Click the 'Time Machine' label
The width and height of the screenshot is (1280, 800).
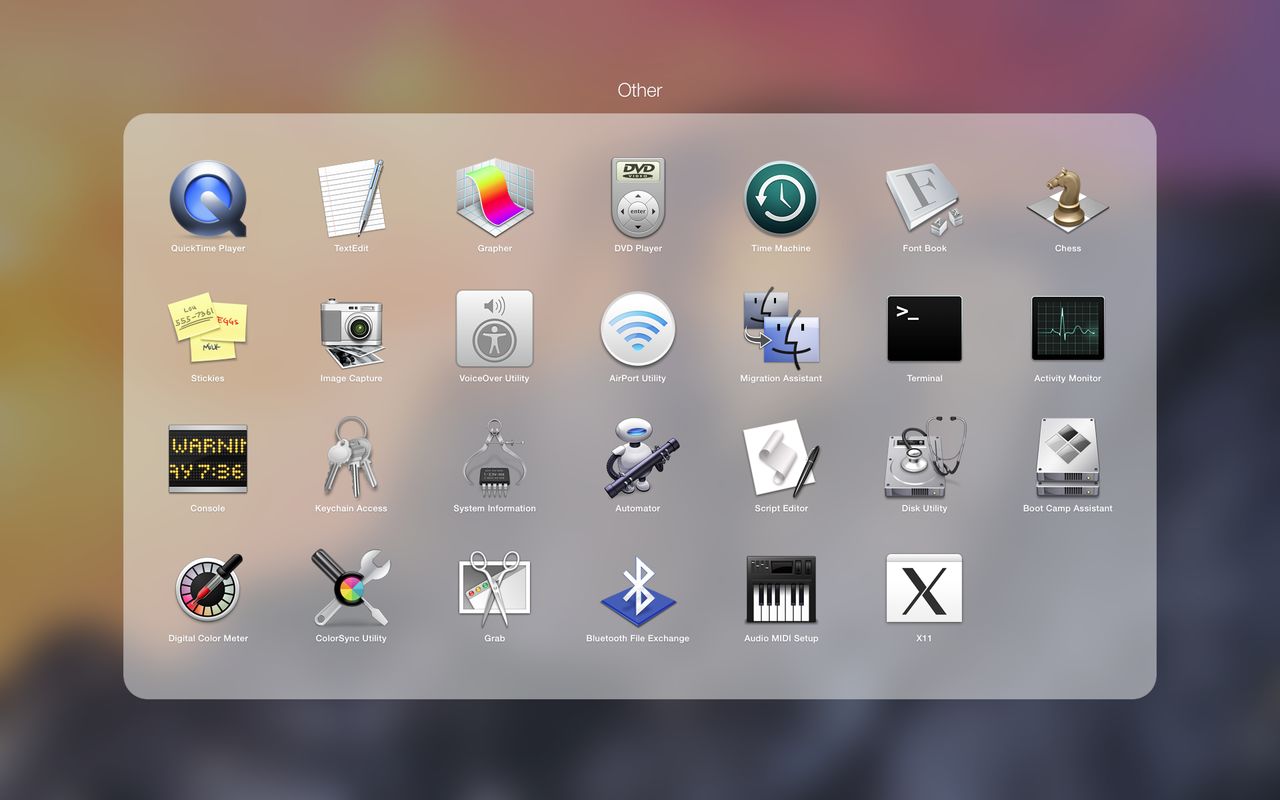781,248
